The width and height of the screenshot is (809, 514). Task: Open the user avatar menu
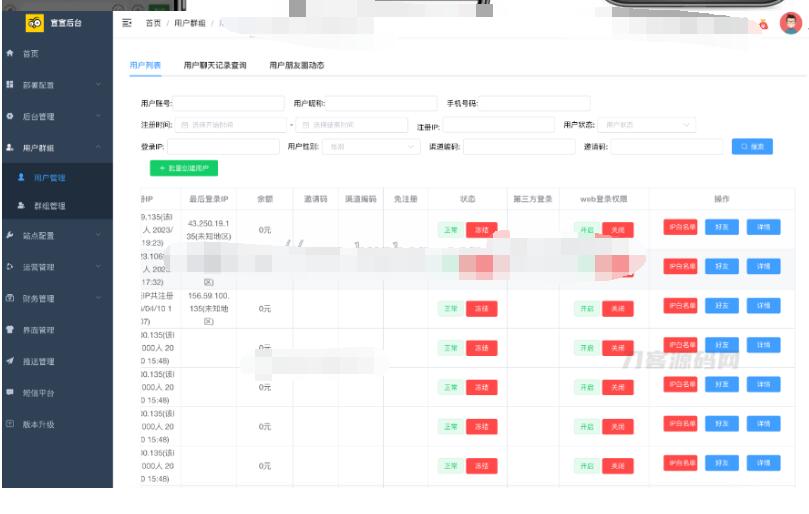790,23
